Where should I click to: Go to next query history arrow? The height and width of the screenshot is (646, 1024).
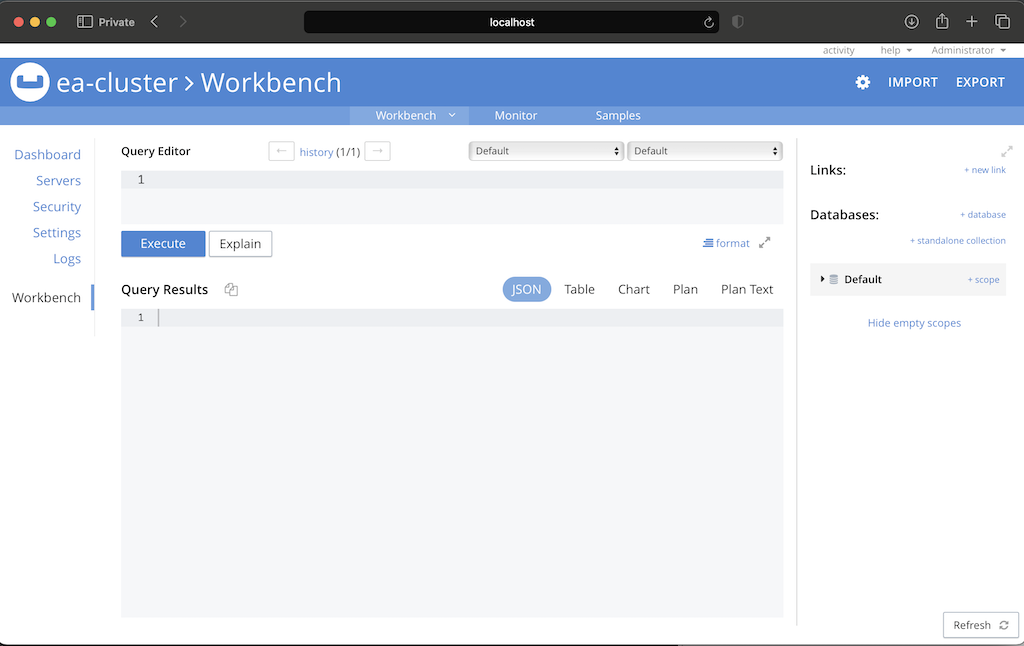[x=377, y=151]
